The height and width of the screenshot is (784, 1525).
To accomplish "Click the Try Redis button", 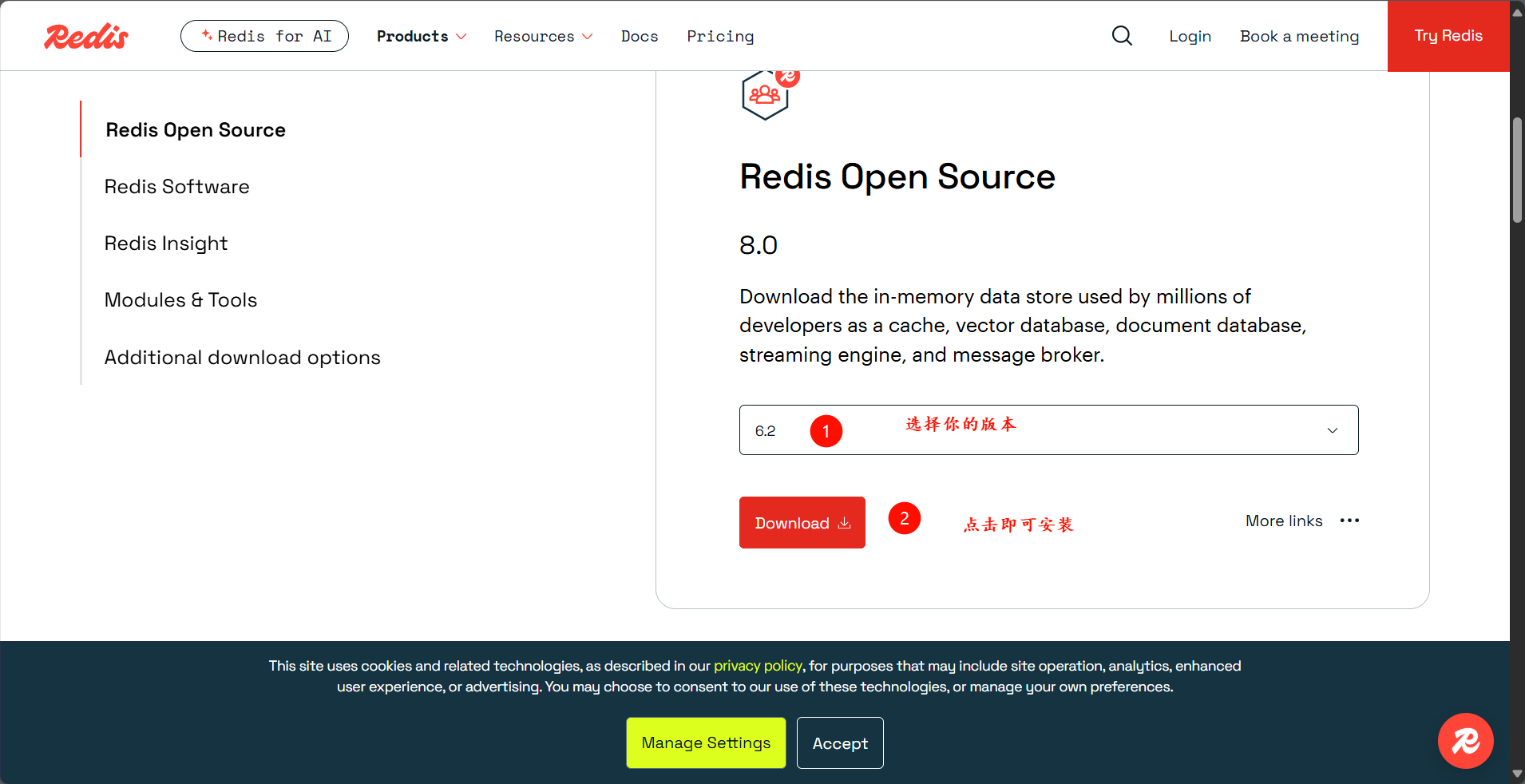I will click(x=1448, y=36).
